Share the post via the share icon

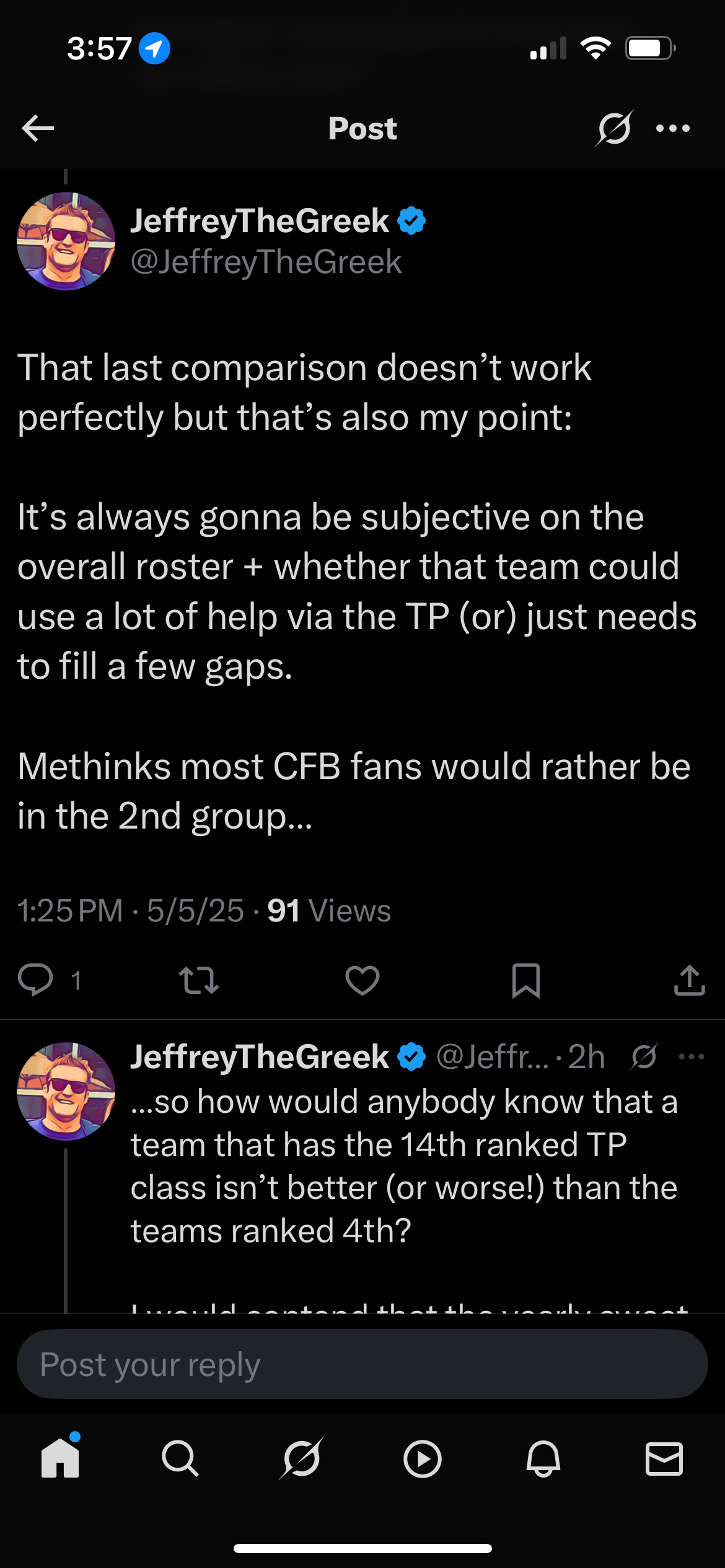point(689,980)
